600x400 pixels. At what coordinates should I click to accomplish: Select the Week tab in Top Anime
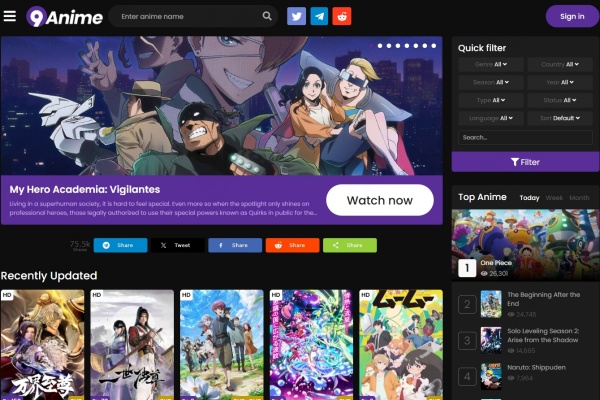pyautogui.click(x=554, y=198)
